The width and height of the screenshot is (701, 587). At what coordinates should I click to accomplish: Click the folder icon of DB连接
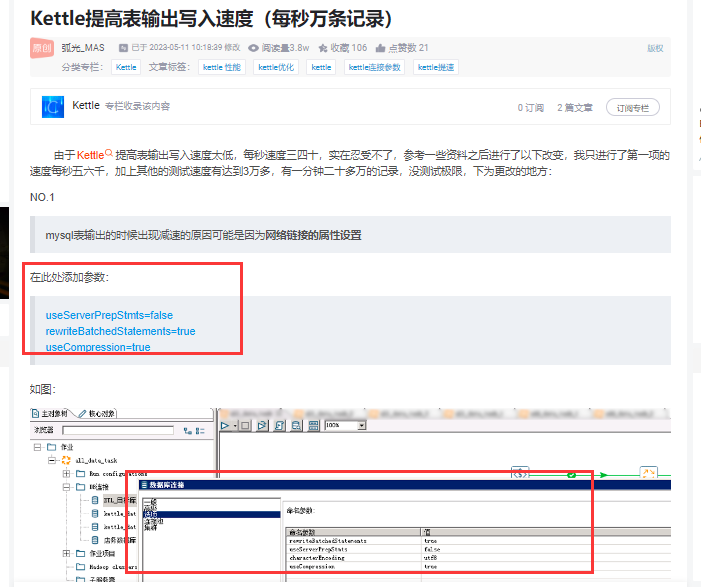[80, 487]
